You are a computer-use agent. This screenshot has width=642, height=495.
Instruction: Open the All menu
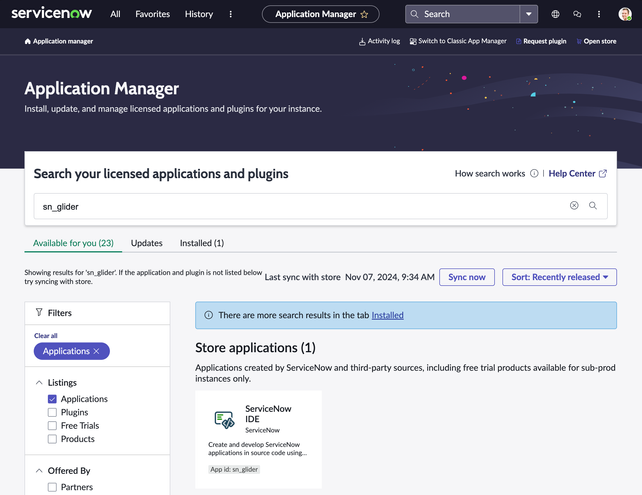tap(115, 14)
